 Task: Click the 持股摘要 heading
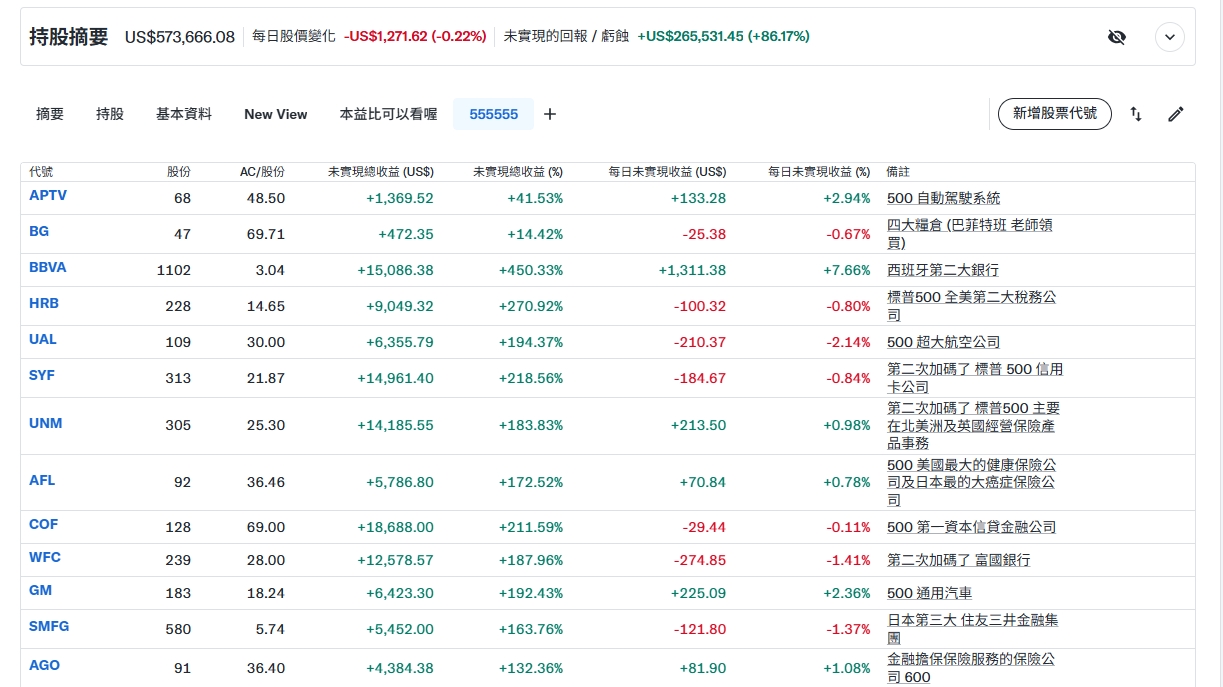pyautogui.click(x=69, y=37)
